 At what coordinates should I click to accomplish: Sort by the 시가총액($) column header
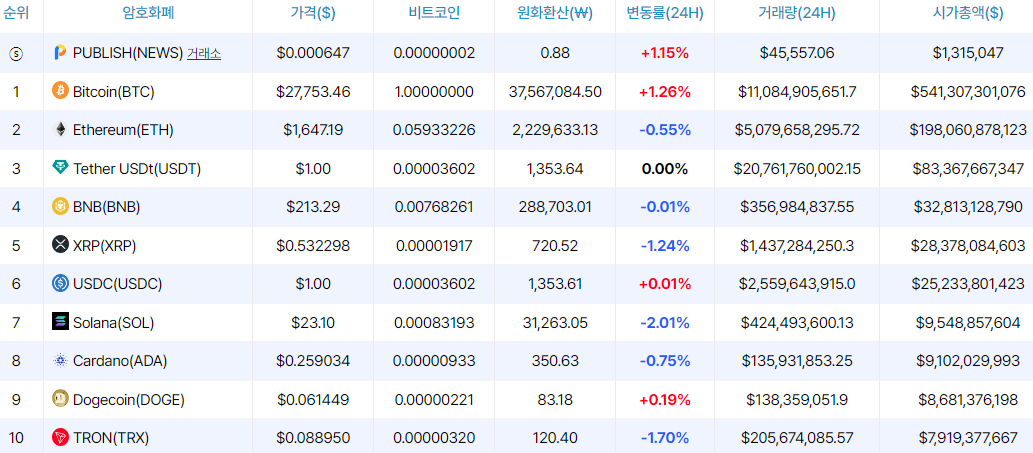pos(968,13)
